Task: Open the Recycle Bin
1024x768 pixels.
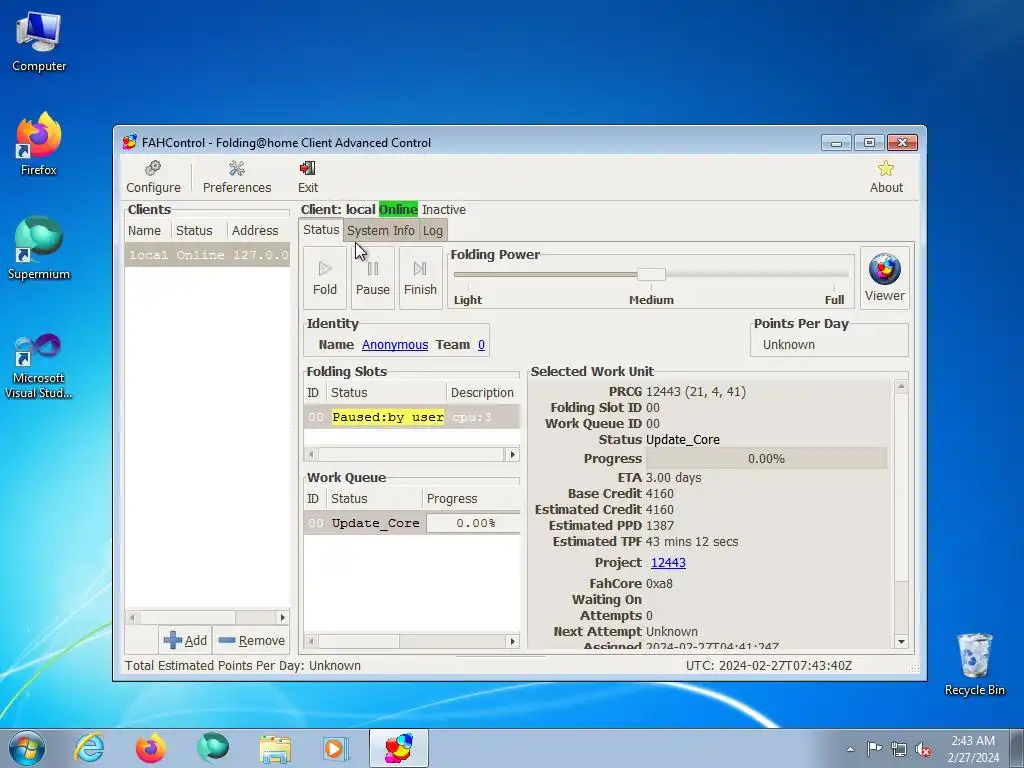Action: coord(974,664)
